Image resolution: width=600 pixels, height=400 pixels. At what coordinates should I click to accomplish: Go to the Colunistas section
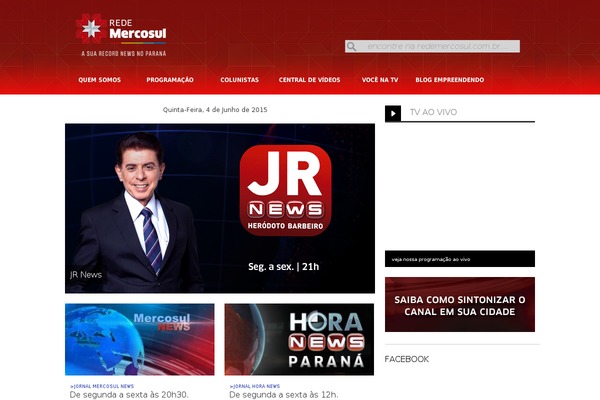click(x=240, y=80)
